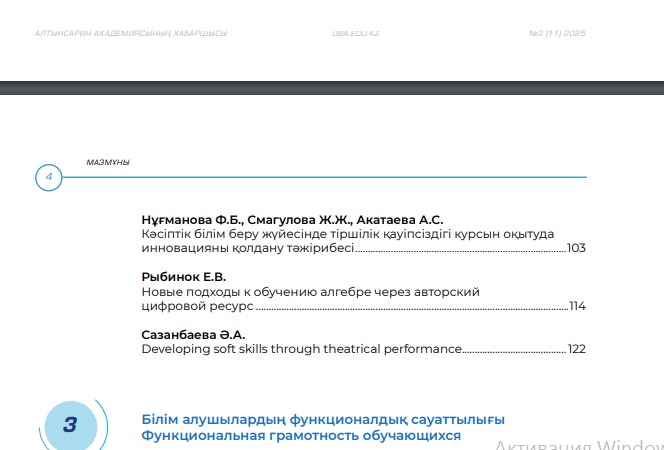This screenshot has height=450, width=664.
Task: Click the dark separator between pages
Action: click(332, 88)
